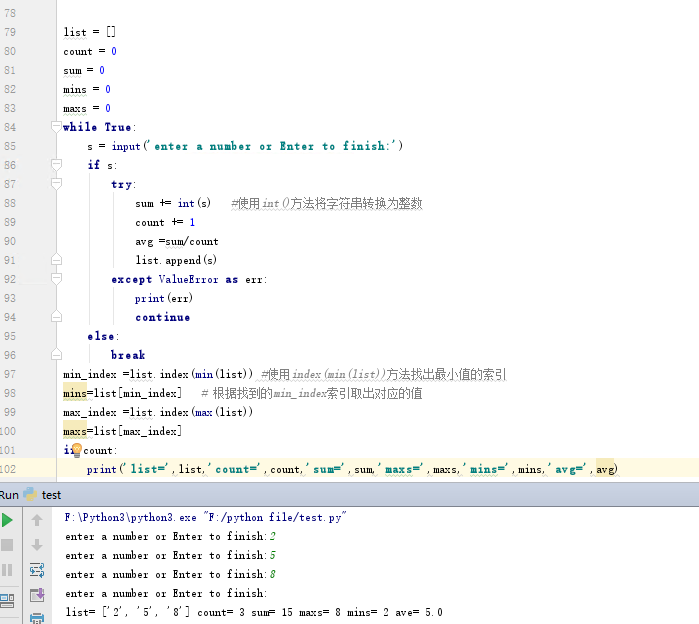Click the Restore Layout icon
The image size is (699, 624).
point(7,600)
